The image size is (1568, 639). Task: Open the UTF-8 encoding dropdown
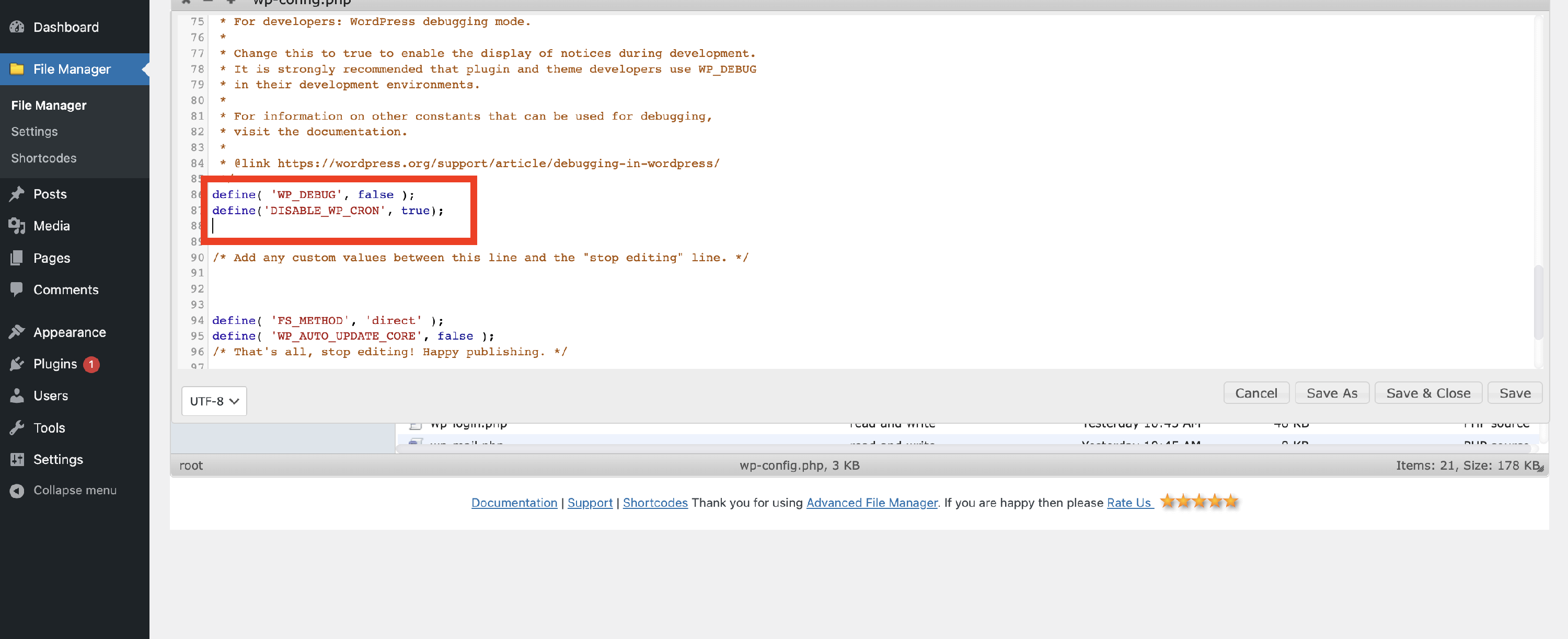click(x=214, y=401)
